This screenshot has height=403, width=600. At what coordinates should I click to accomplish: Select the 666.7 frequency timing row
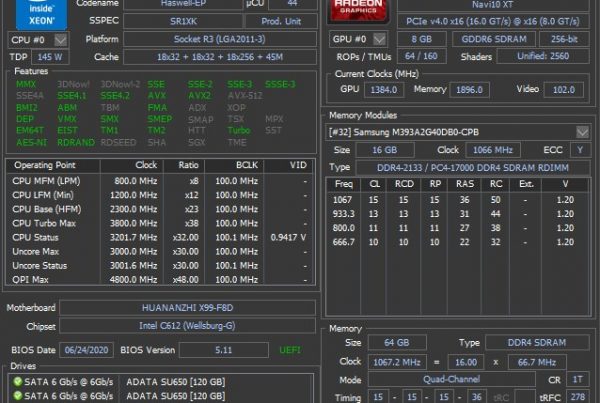click(x=457, y=242)
